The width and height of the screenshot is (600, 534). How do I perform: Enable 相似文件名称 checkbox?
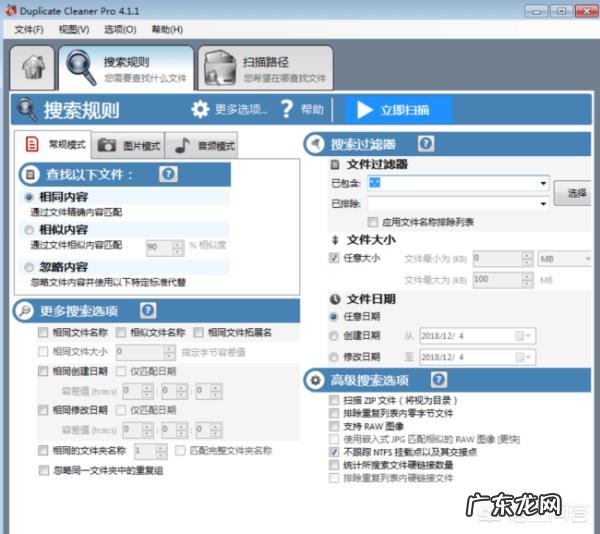(121, 332)
